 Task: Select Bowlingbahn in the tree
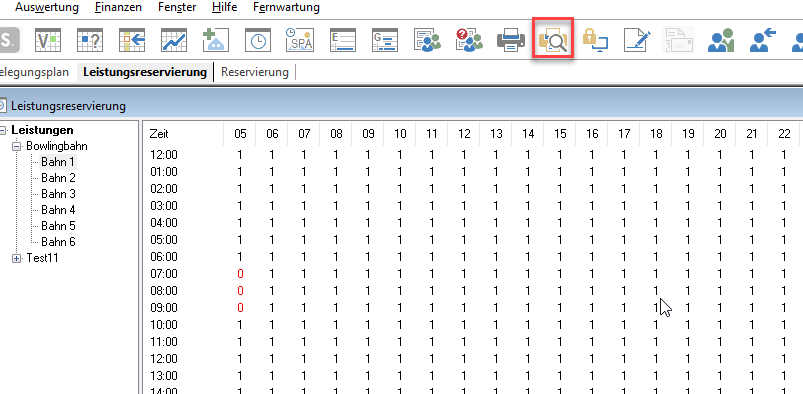tap(56, 146)
